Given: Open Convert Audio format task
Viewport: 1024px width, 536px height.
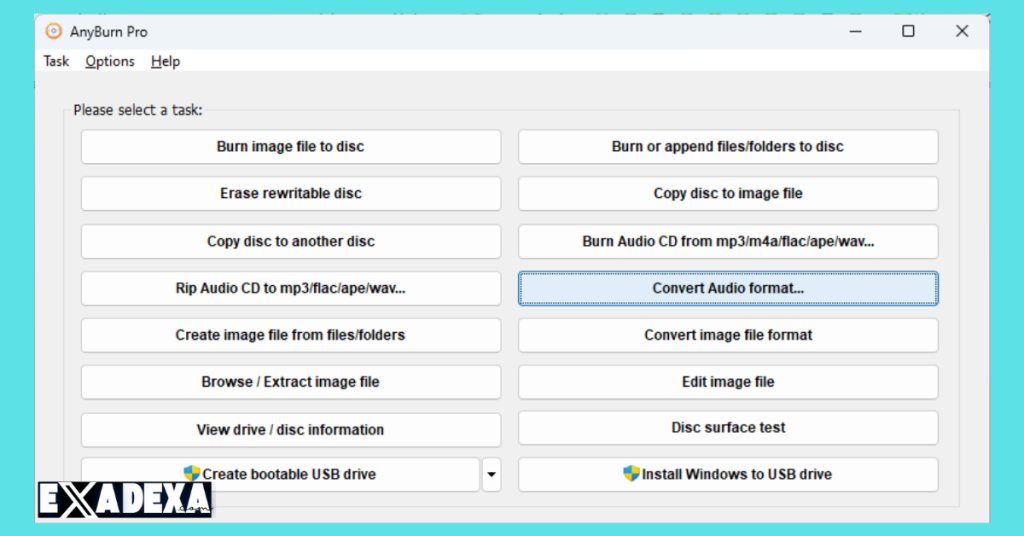Looking at the screenshot, I should pyautogui.click(x=727, y=288).
